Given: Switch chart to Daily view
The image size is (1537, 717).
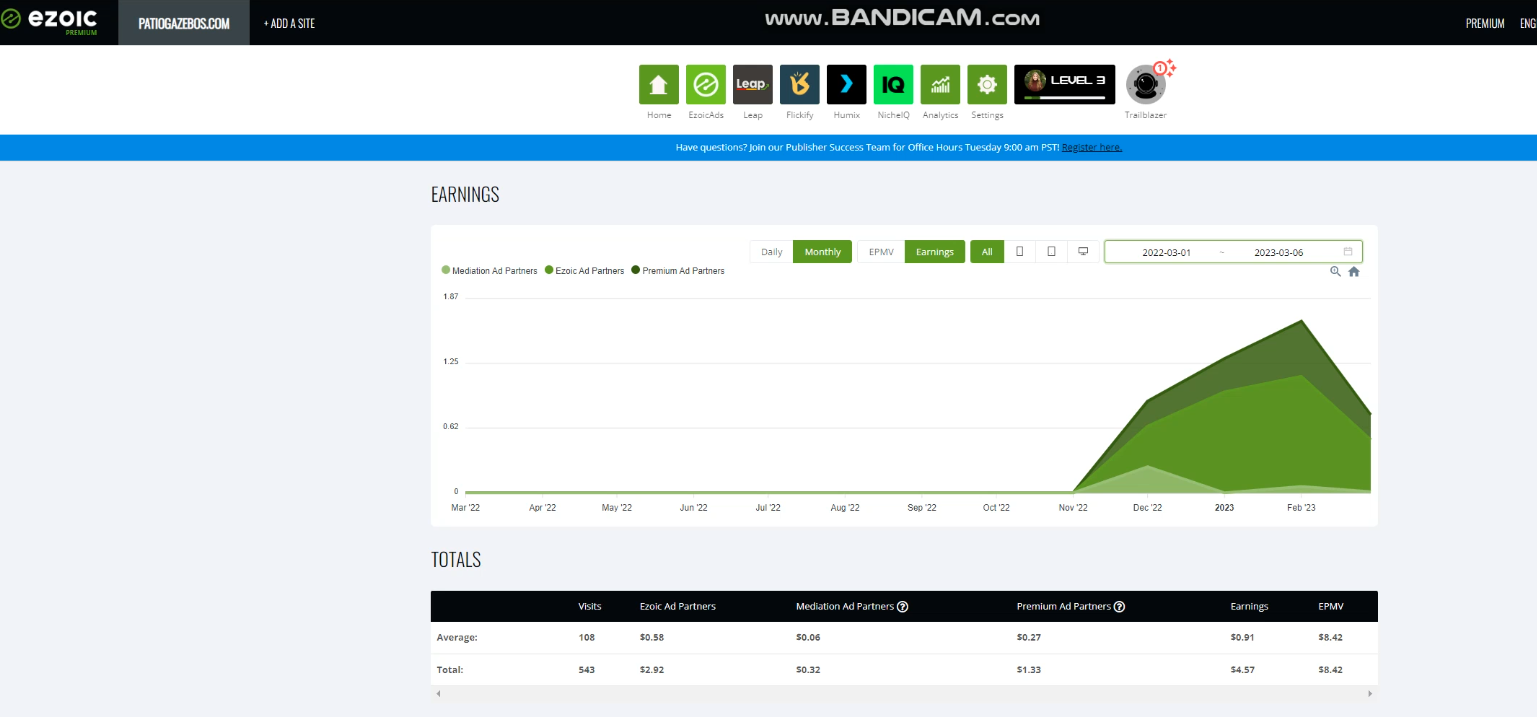Looking at the screenshot, I should [772, 252].
